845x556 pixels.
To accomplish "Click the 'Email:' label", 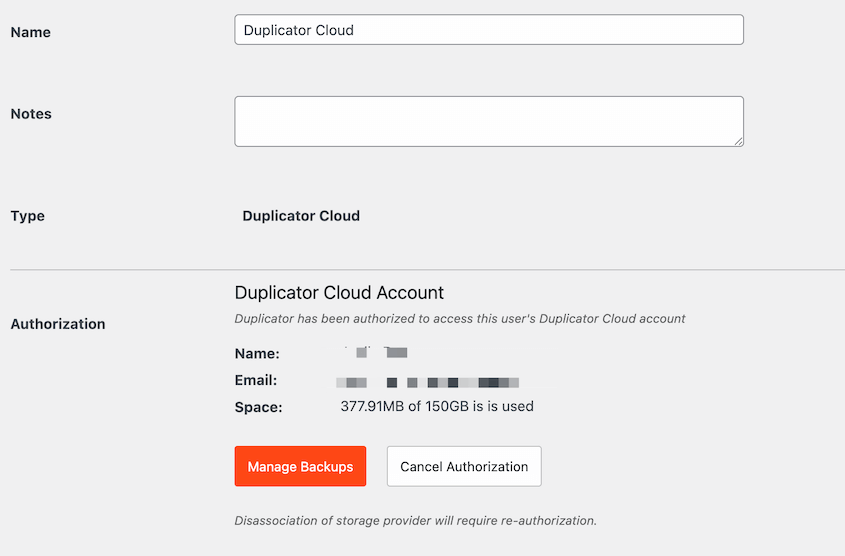I will (x=255, y=380).
